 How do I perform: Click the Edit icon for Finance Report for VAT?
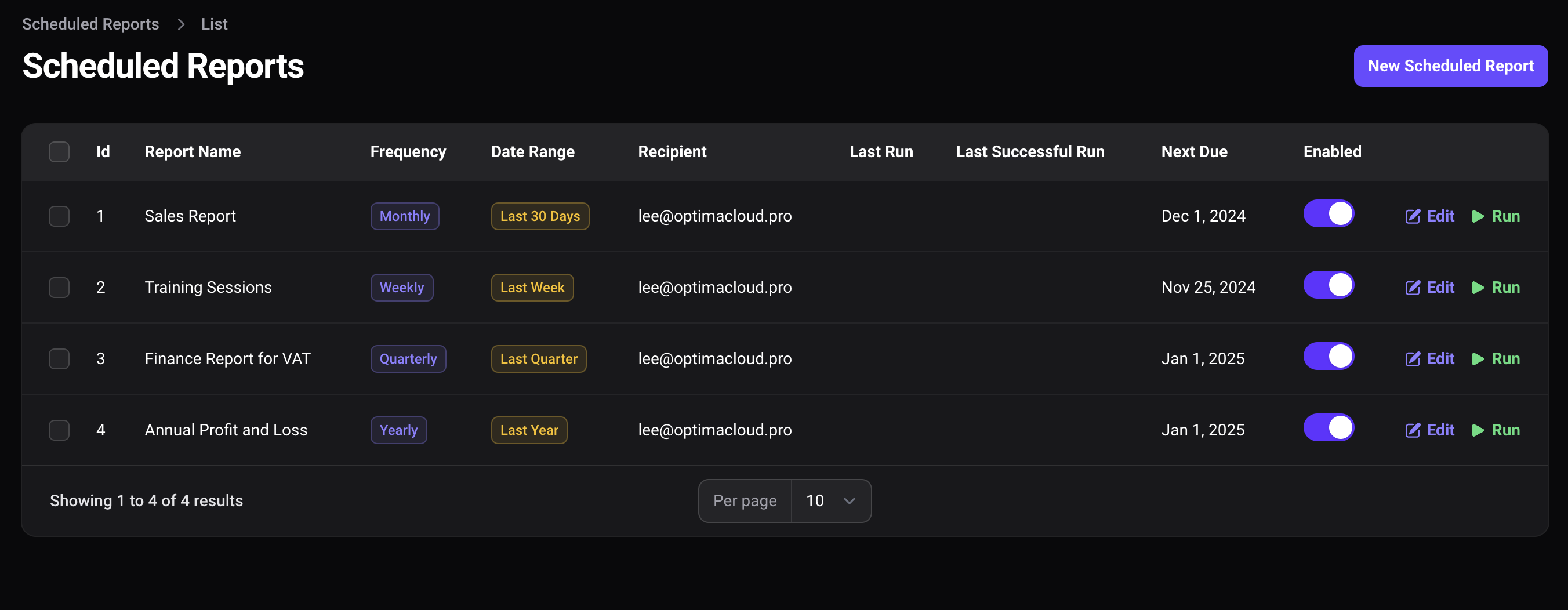click(1413, 358)
